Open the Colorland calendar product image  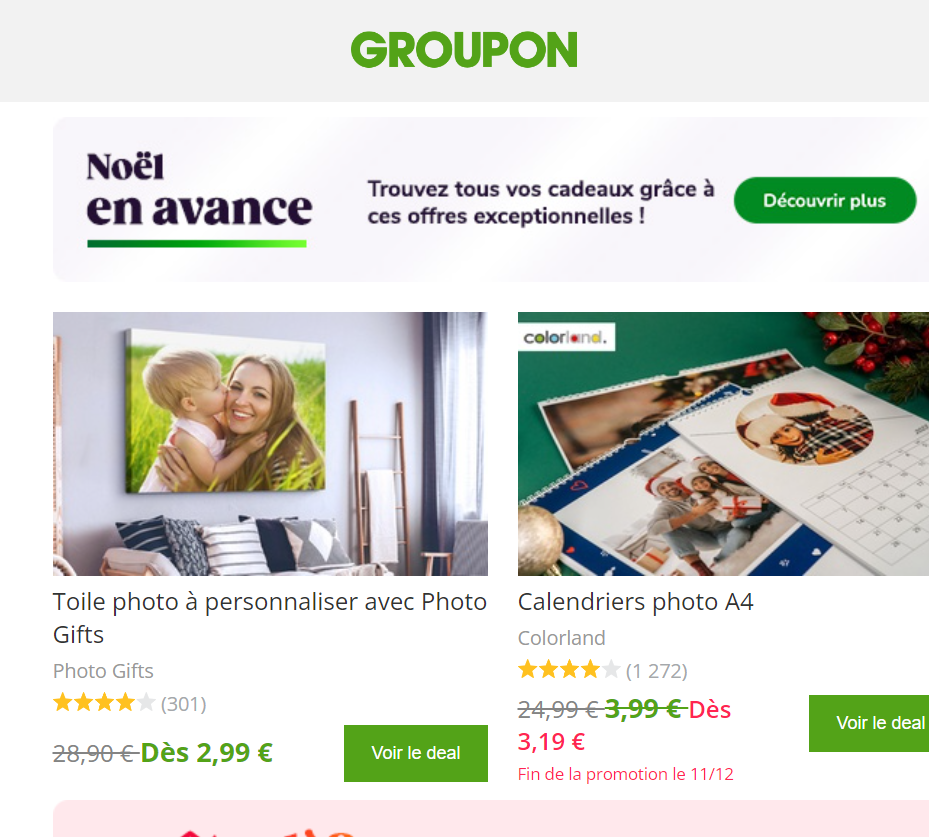tap(723, 444)
